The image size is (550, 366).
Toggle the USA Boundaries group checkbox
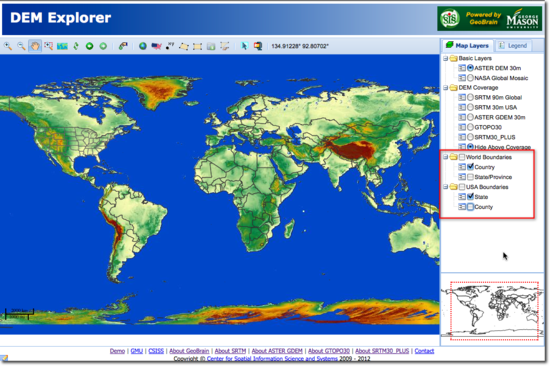462,187
